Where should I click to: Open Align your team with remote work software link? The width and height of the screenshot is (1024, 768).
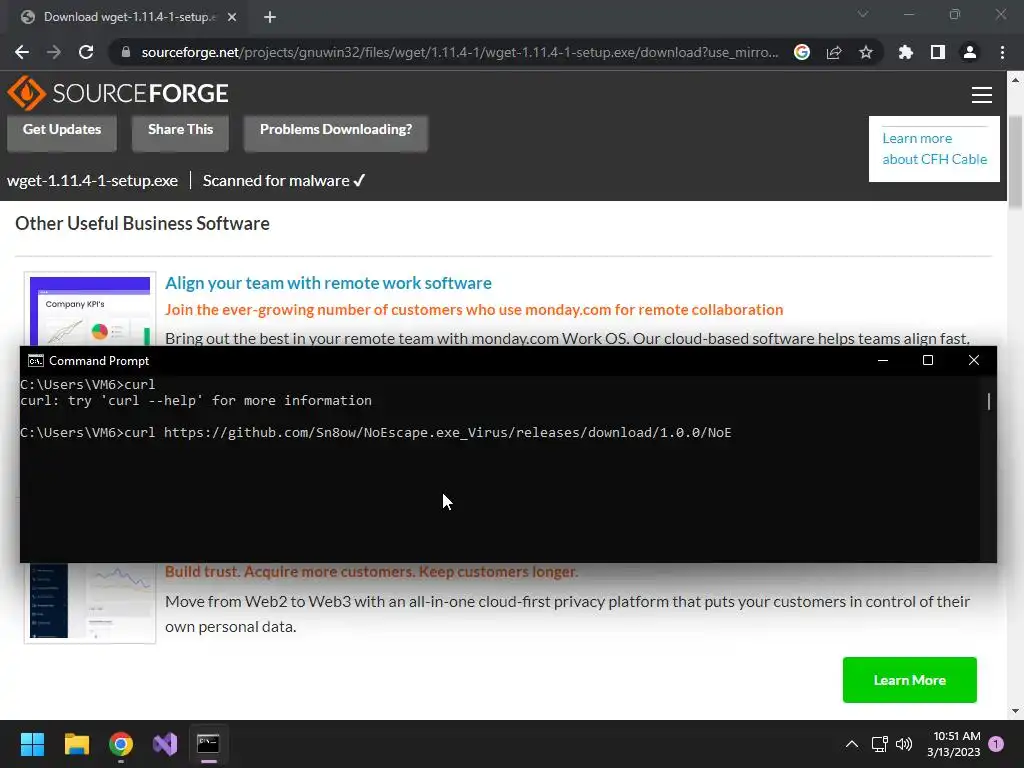[x=328, y=283]
